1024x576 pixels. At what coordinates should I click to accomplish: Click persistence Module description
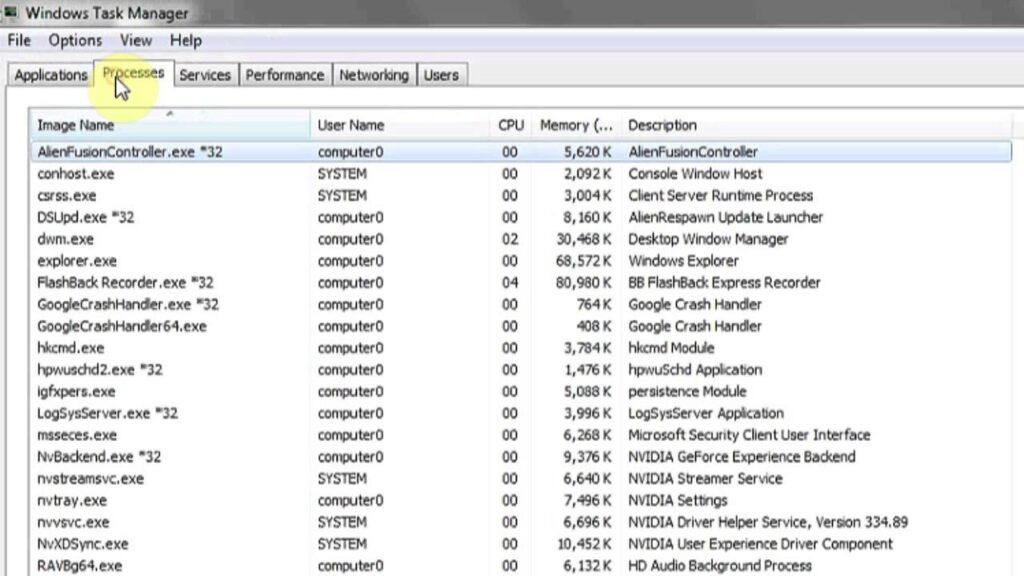click(687, 391)
